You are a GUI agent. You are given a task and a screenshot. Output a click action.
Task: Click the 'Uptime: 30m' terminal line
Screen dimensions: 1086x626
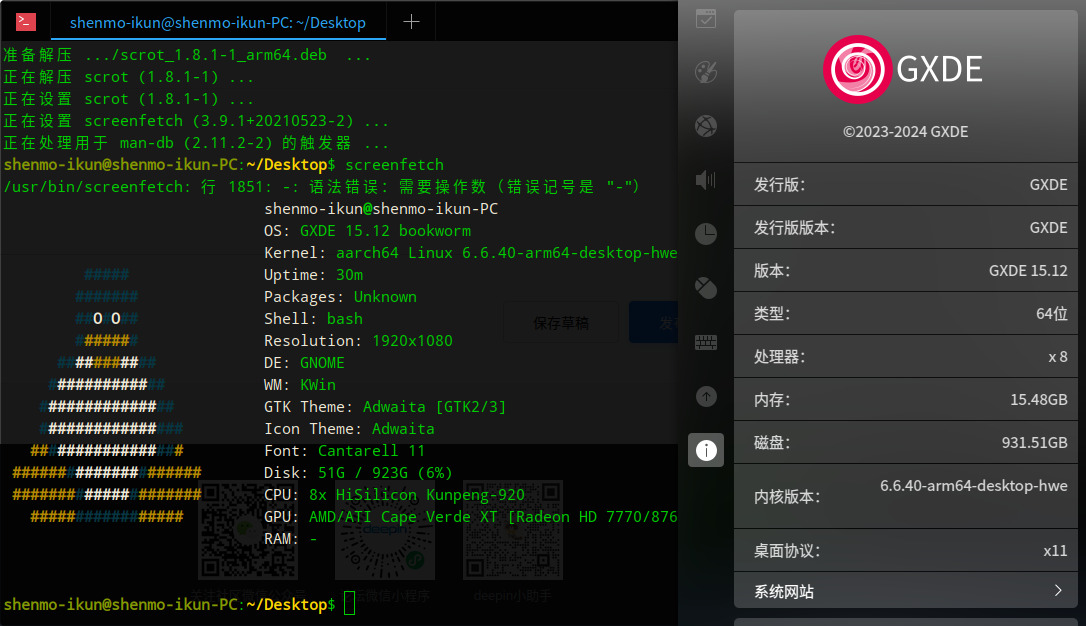(313, 275)
